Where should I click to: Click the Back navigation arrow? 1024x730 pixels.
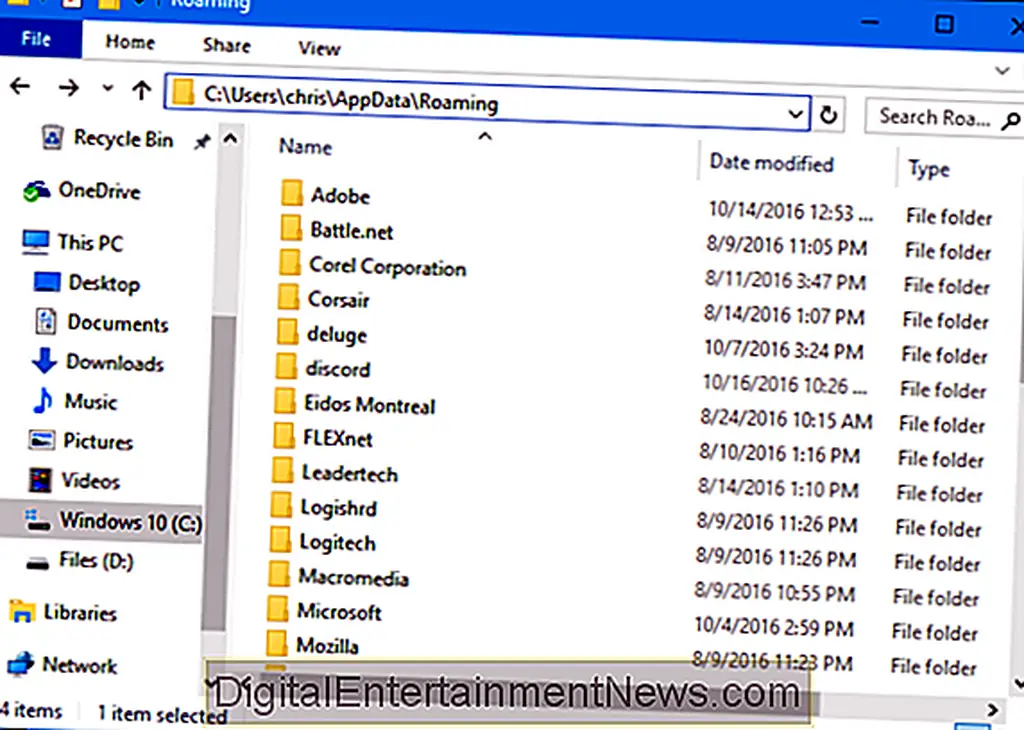(x=19, y=88)
